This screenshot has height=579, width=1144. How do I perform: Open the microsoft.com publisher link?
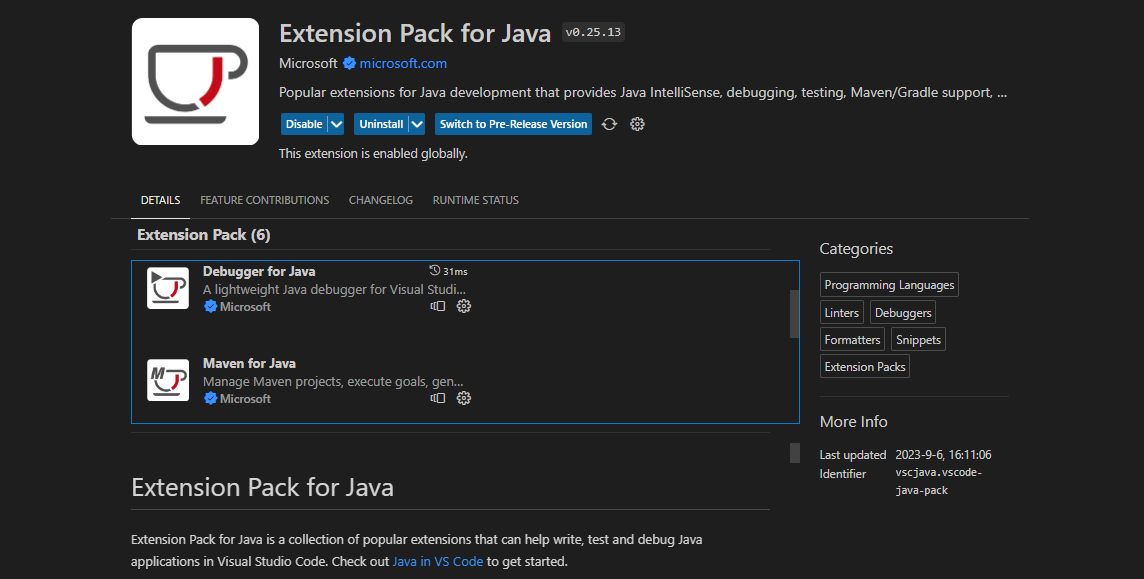tap(394, 63)
